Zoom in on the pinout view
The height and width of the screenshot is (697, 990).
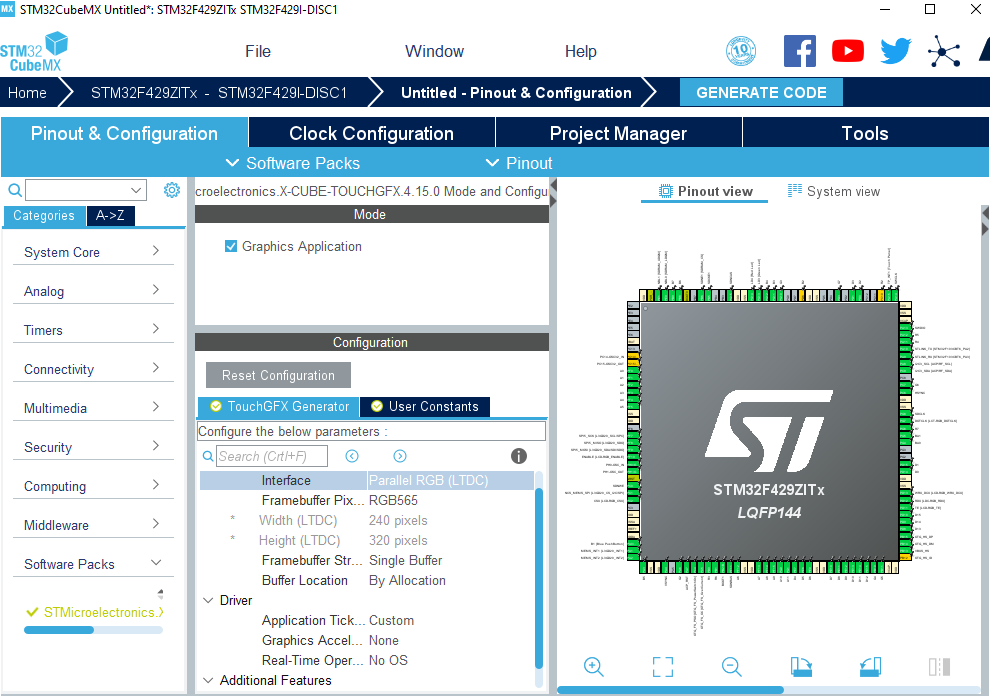(x=593, y=667)
